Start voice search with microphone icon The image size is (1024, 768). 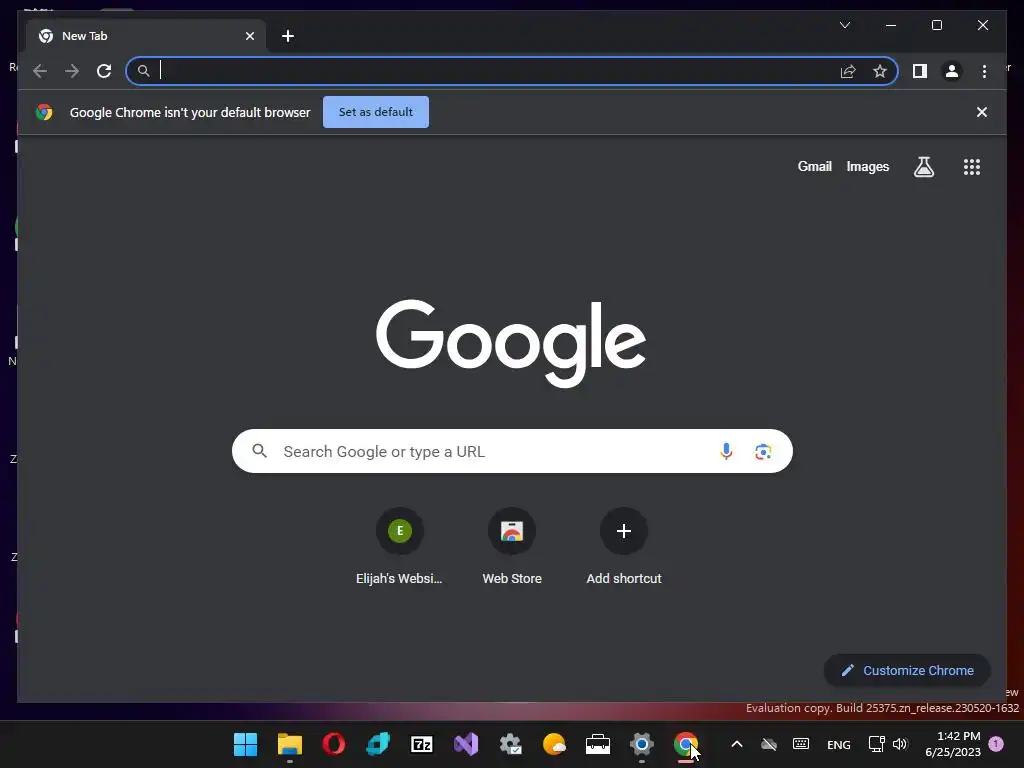click(726, 451)
